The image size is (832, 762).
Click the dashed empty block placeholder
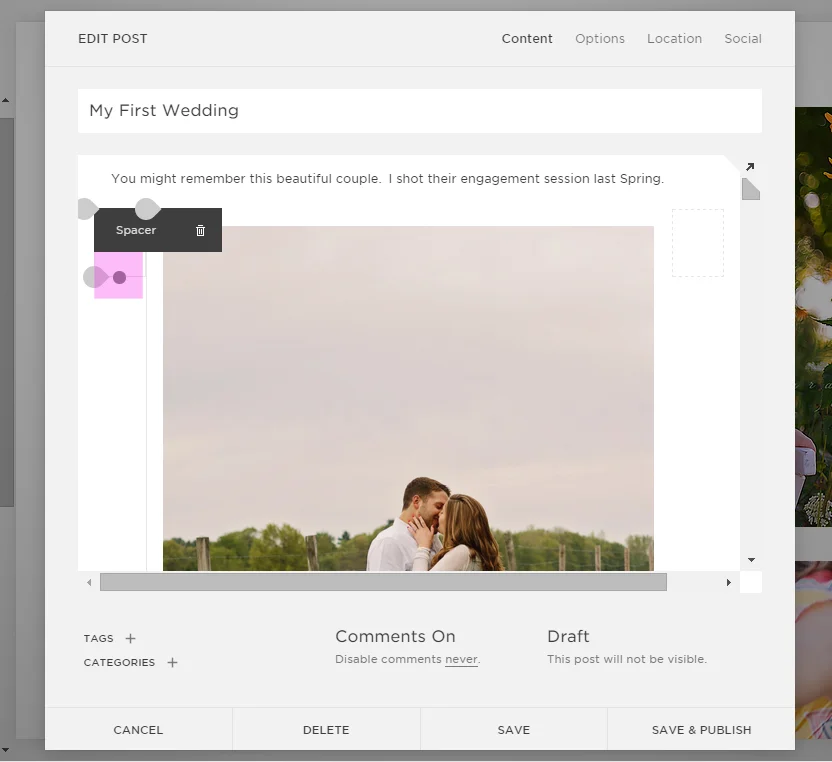tap(698, 243)
